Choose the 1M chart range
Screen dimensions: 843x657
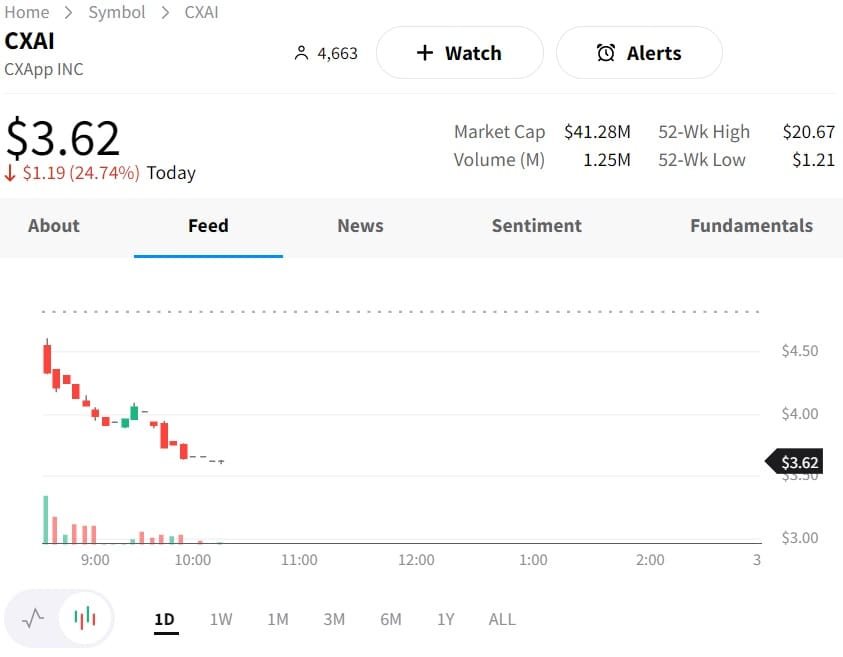(278, 619)
